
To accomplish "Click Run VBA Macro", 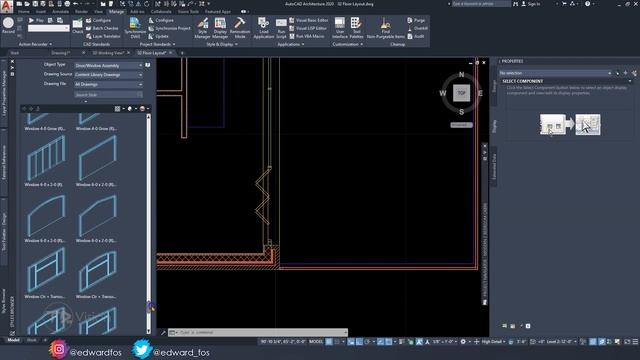I will tap(307, 36).
